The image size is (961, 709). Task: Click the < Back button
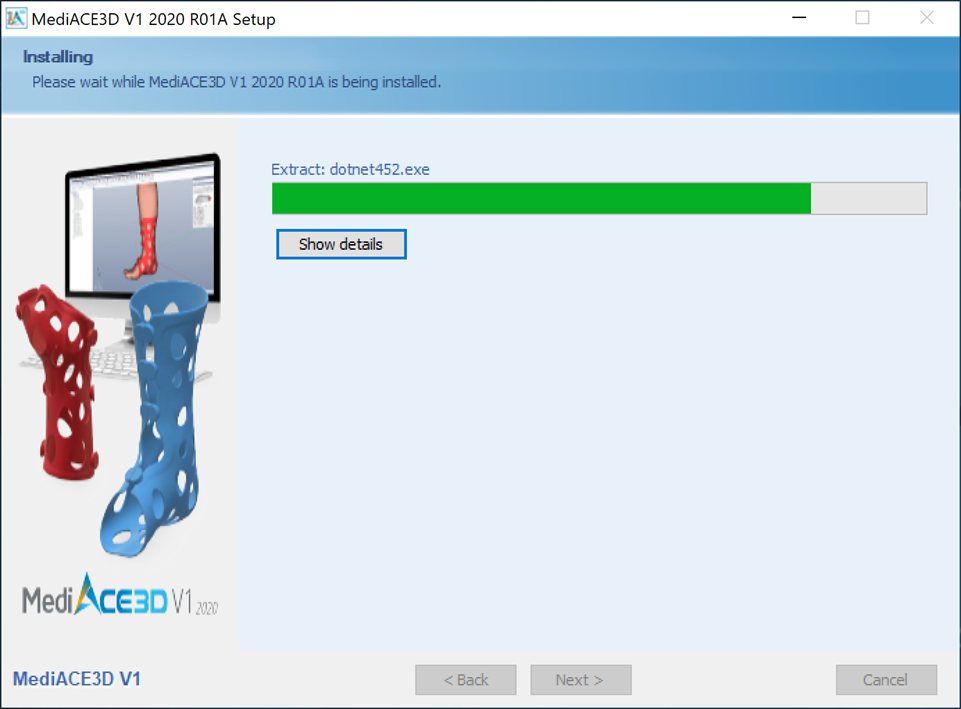[465, 680]
